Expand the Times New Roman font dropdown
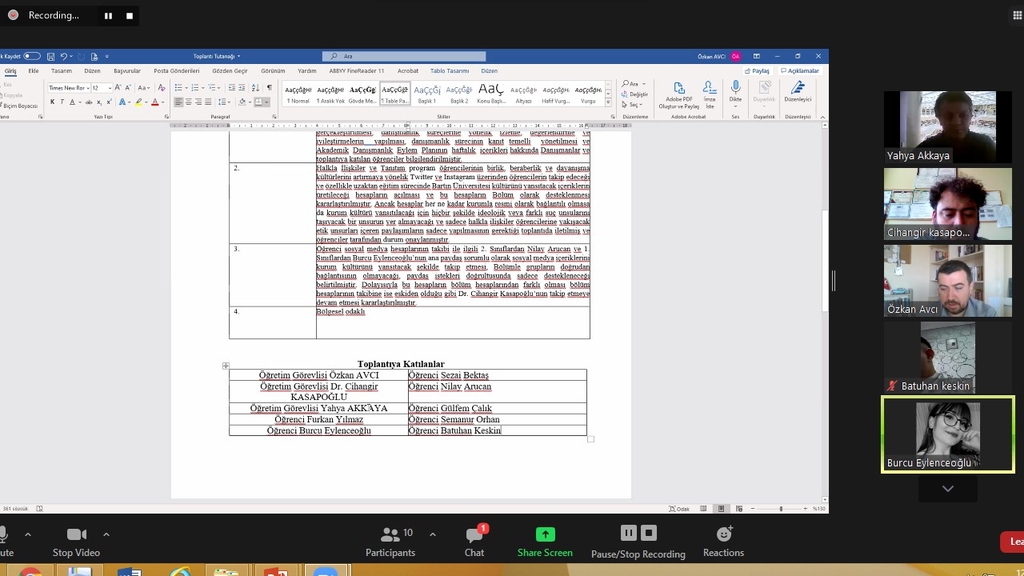This screenshot has width=1024, height=576. click(x=89, y=88)
